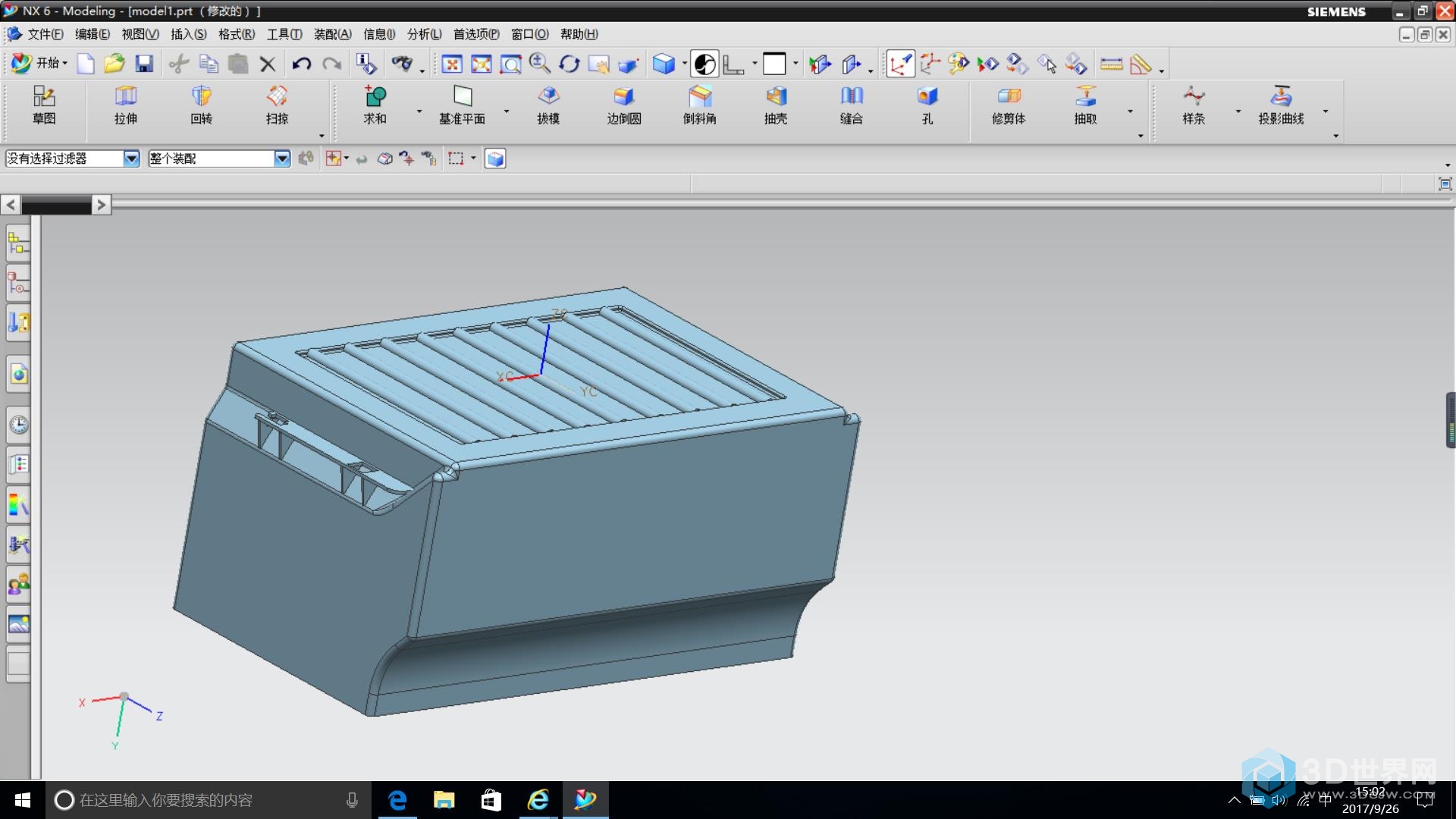Open the 帮助(H) menu
The width and height of the screenshot is (1456, 819).
579,34
